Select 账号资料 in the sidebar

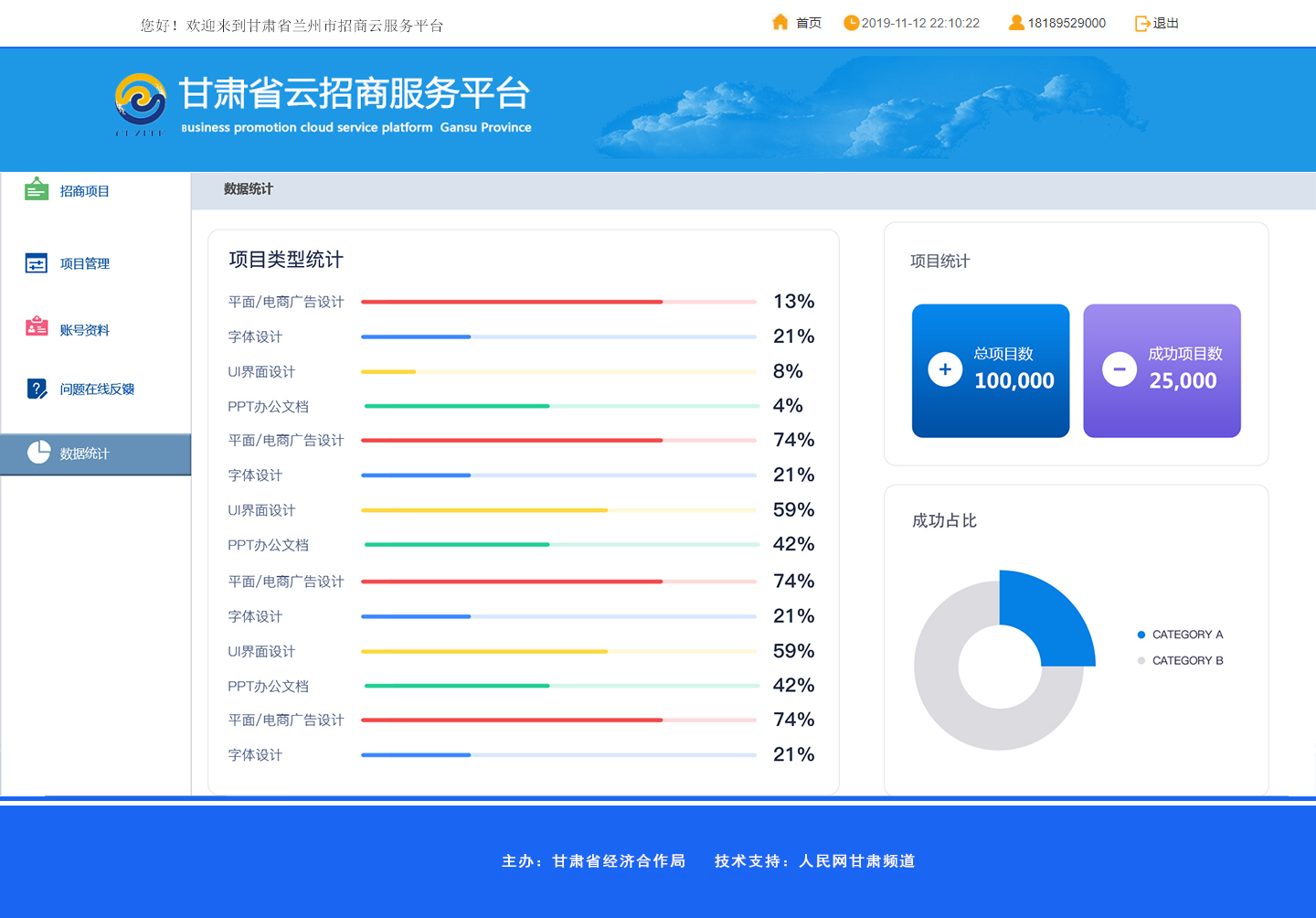pos(85,330)
